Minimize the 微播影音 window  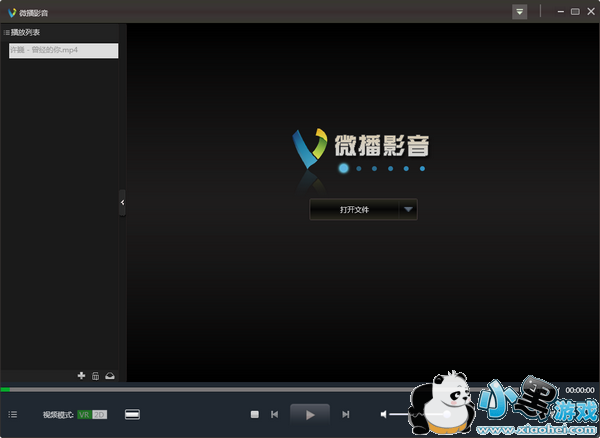(561, 12)
